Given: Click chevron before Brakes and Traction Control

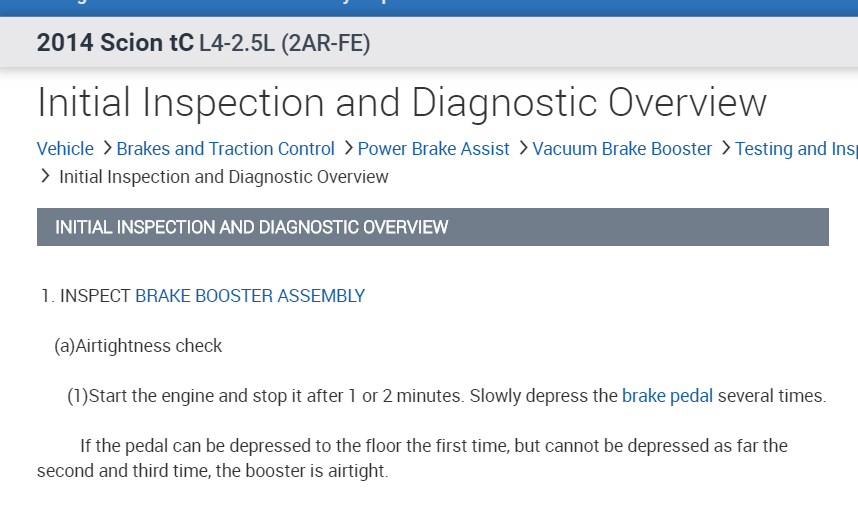Looking at the screenshot, I should point(106,149).
